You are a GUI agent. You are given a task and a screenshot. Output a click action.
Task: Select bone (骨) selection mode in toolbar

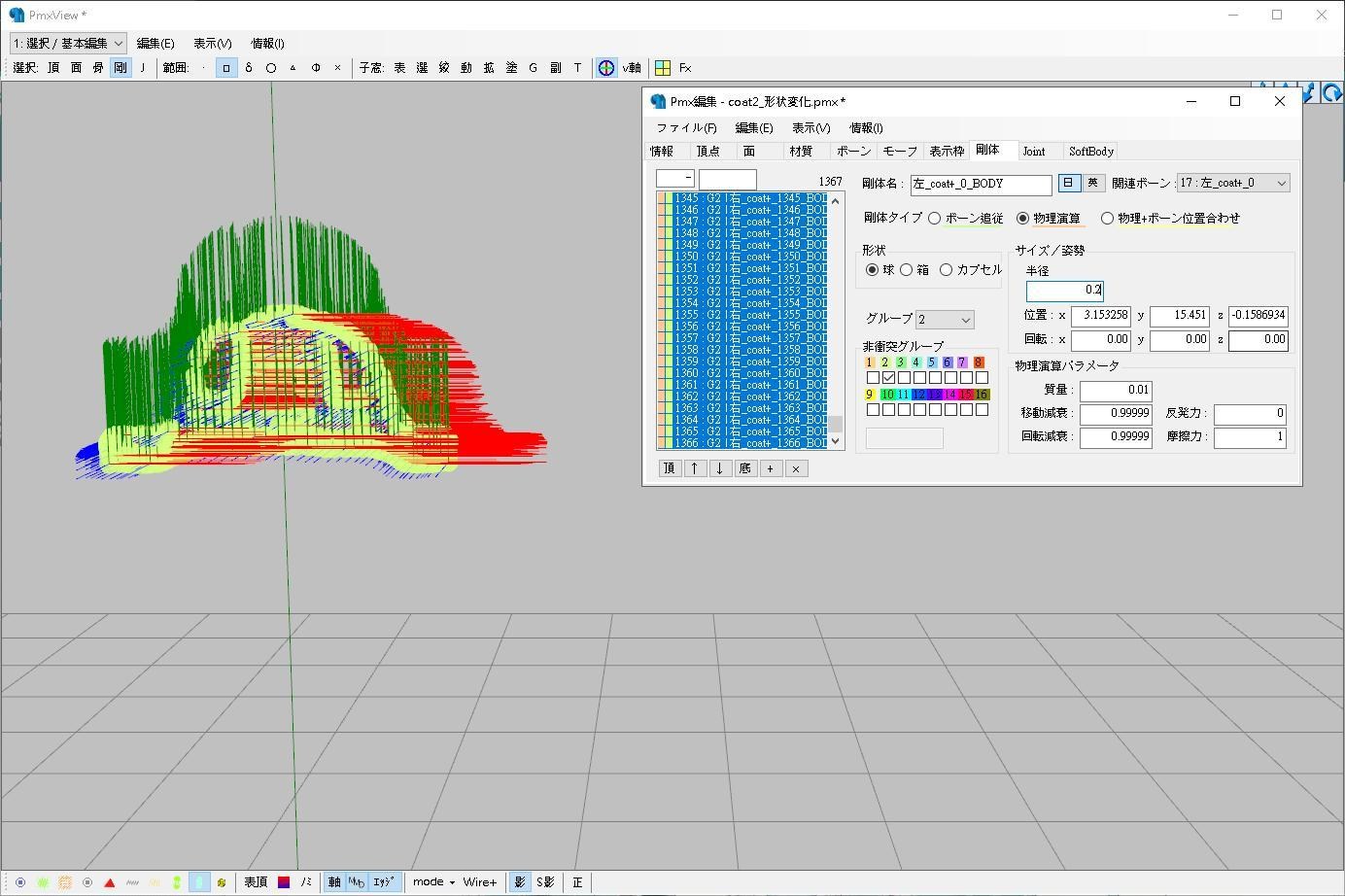click(x=98, y=68)
